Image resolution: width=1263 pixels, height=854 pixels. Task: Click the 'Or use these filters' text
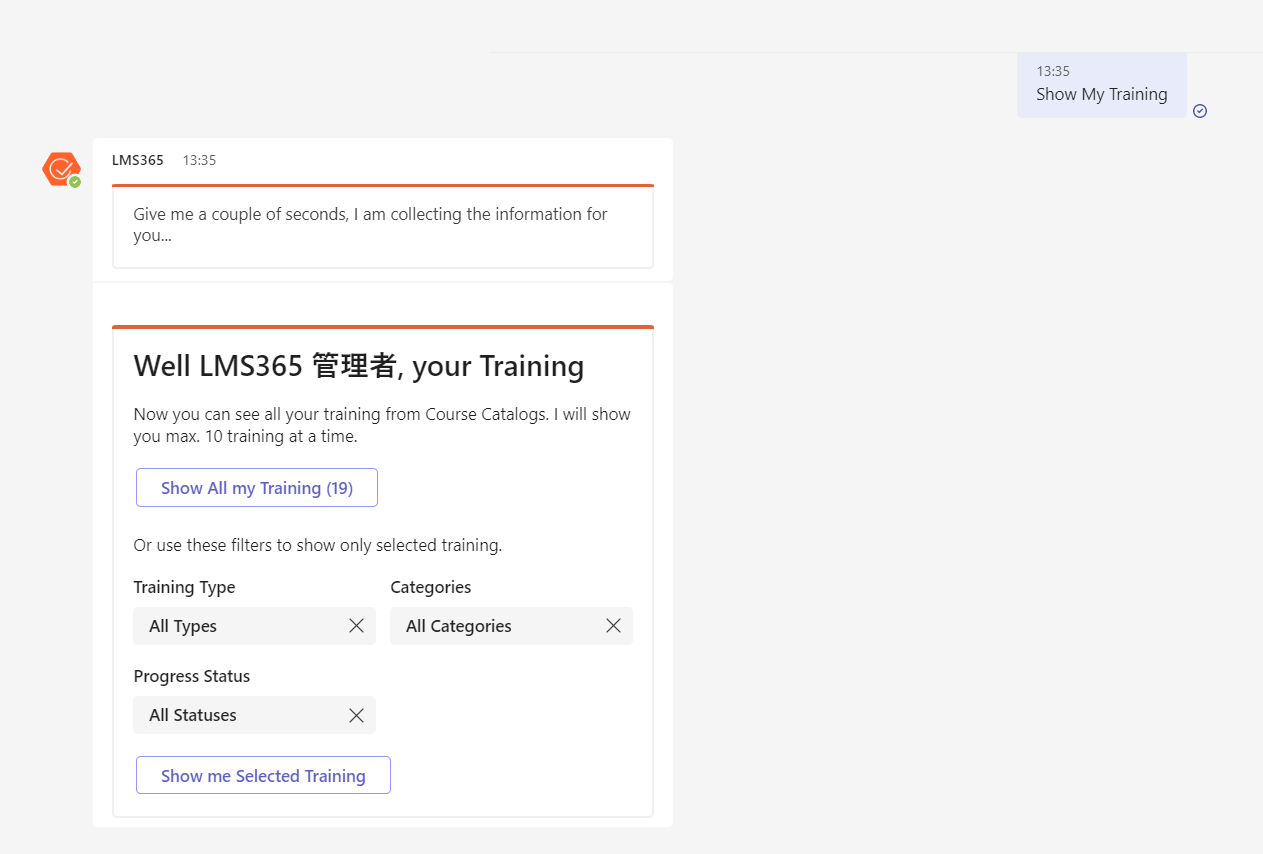point(317,546)
